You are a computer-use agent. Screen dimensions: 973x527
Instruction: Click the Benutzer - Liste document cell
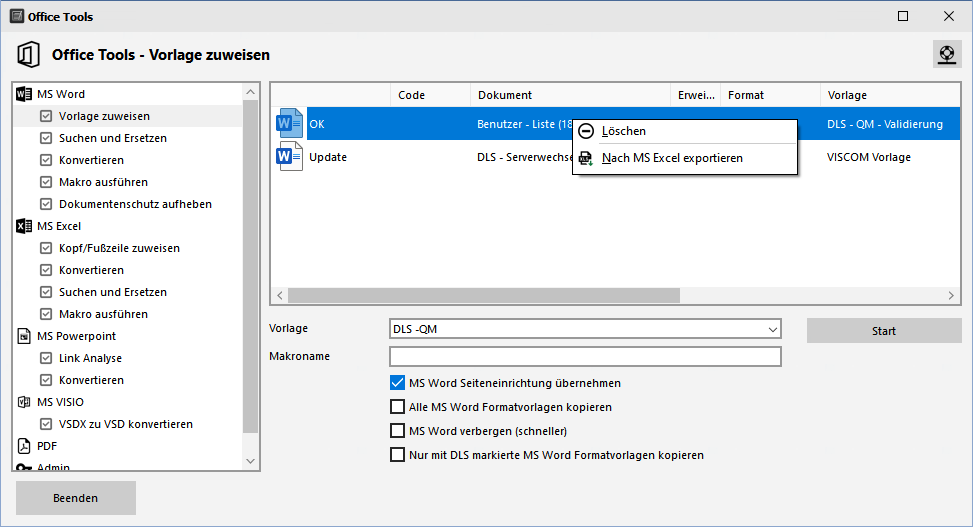524,124
